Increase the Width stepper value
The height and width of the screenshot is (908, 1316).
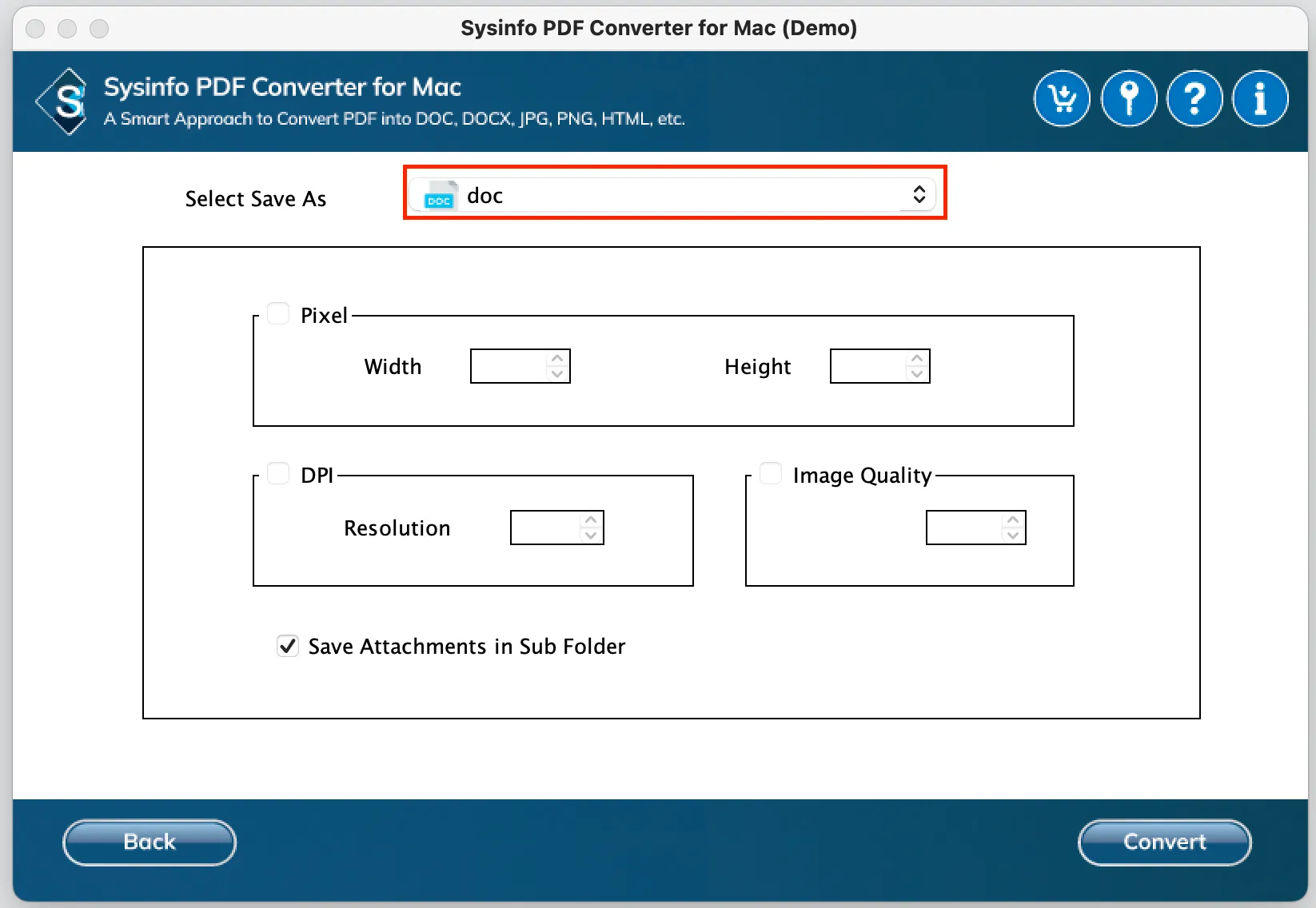pos(557,358)
